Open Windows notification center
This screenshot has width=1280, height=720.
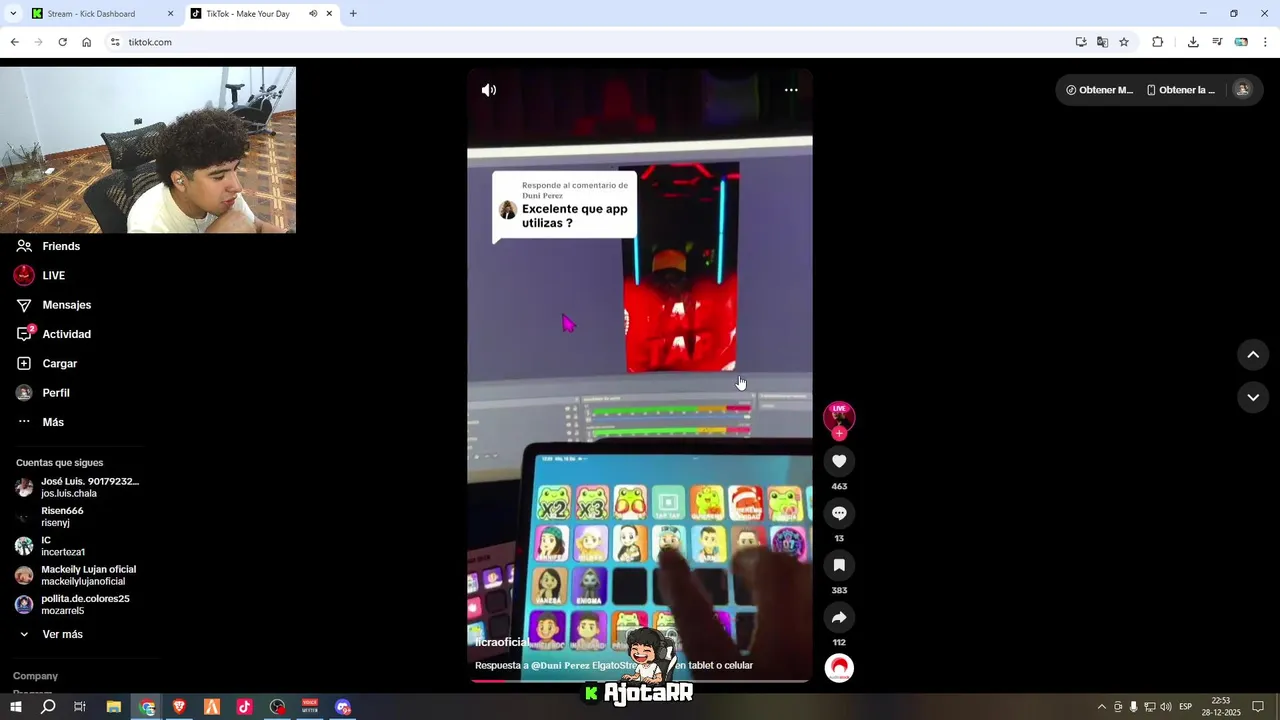coord(1259,707)
